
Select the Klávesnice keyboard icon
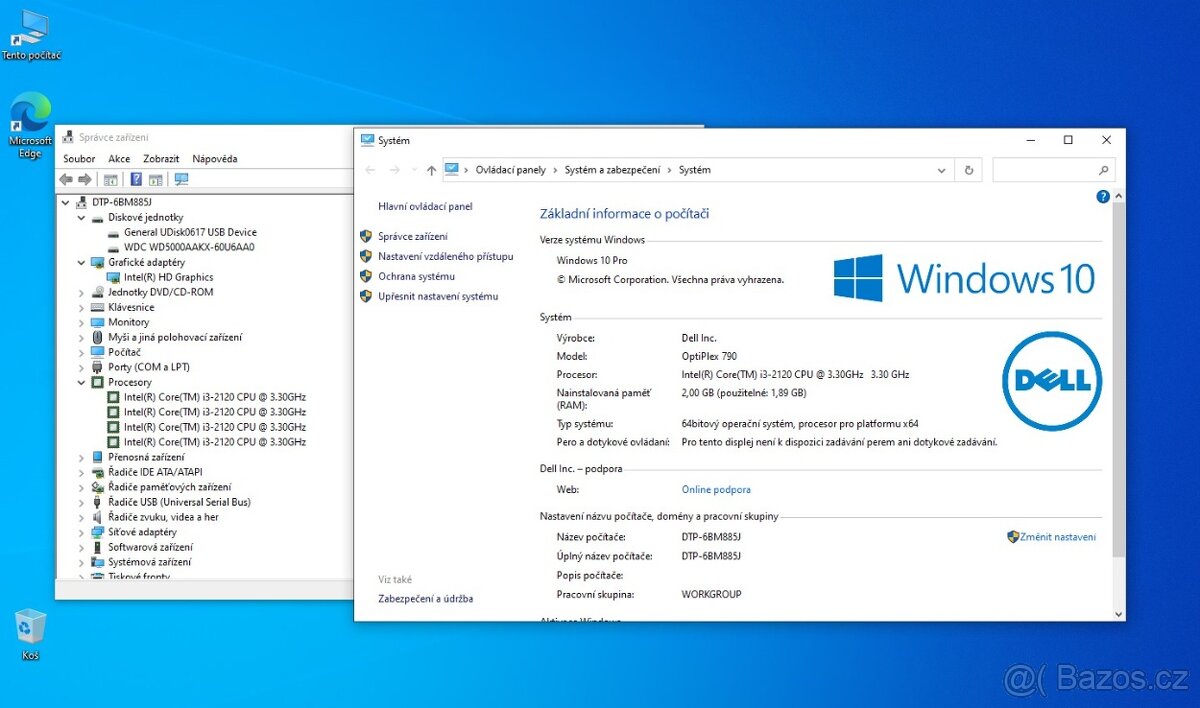coord(98,307)
